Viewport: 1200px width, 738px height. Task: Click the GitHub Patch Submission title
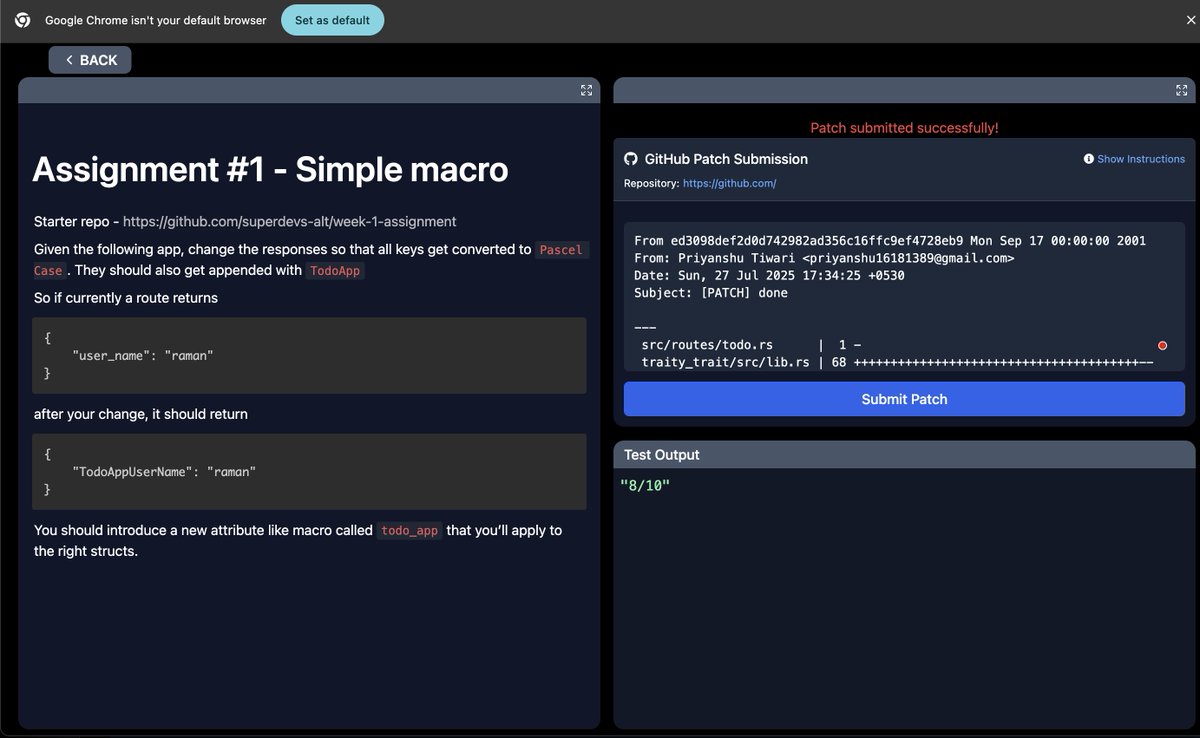(726, 159)
